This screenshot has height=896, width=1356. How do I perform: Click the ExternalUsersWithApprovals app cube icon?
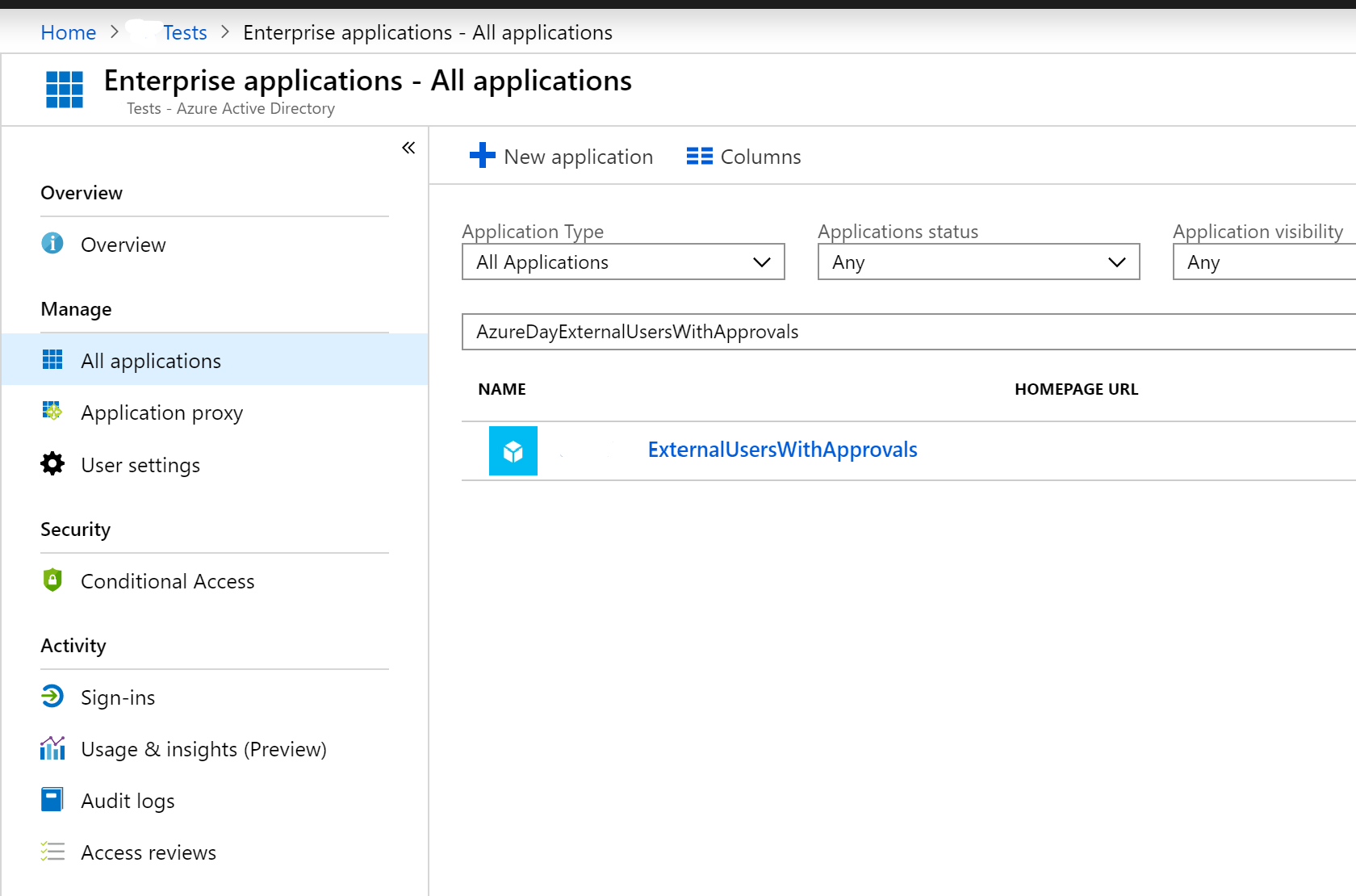(x=513, y=450)
